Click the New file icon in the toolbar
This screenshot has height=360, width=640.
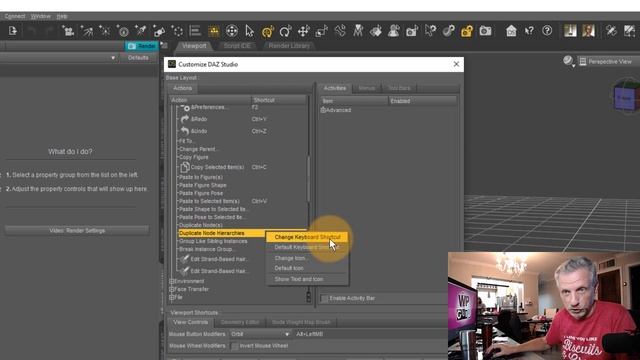click(x=13, y=31)
